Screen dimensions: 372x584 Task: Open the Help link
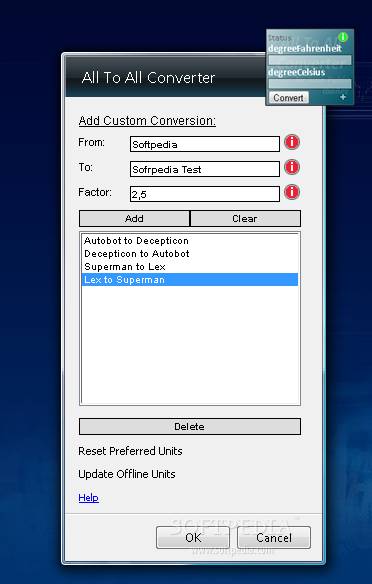coord(89,498)
